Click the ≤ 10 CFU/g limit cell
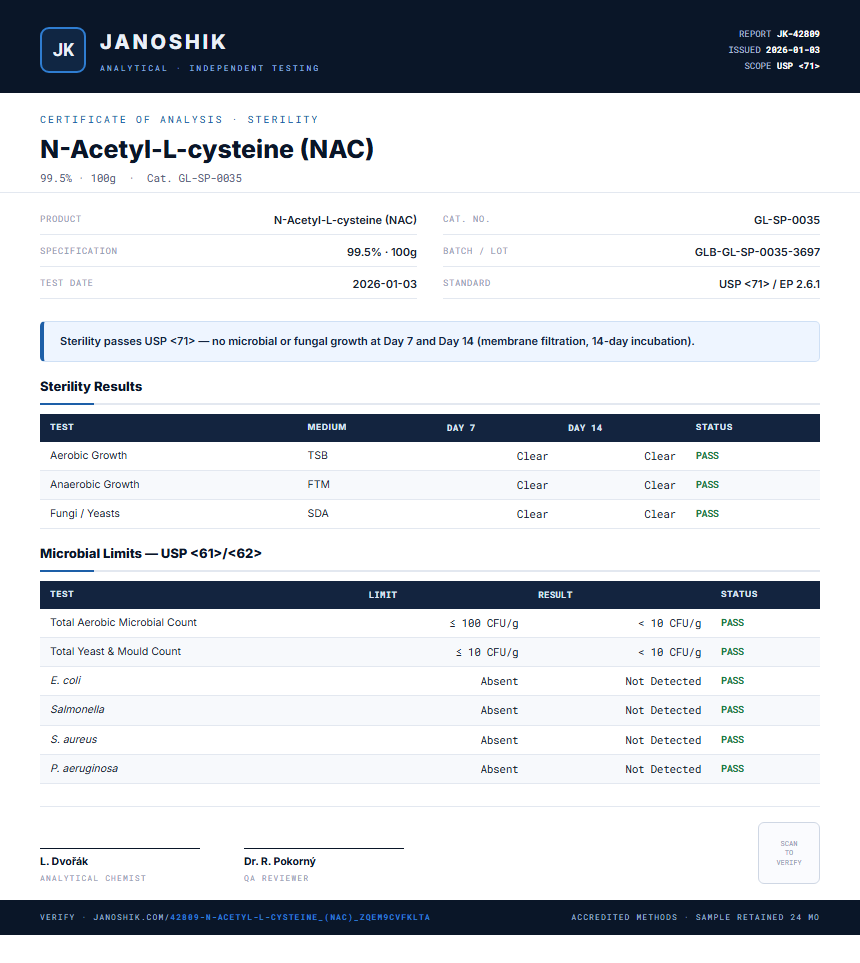The image size is (860, 963). [x=487, y=652]
